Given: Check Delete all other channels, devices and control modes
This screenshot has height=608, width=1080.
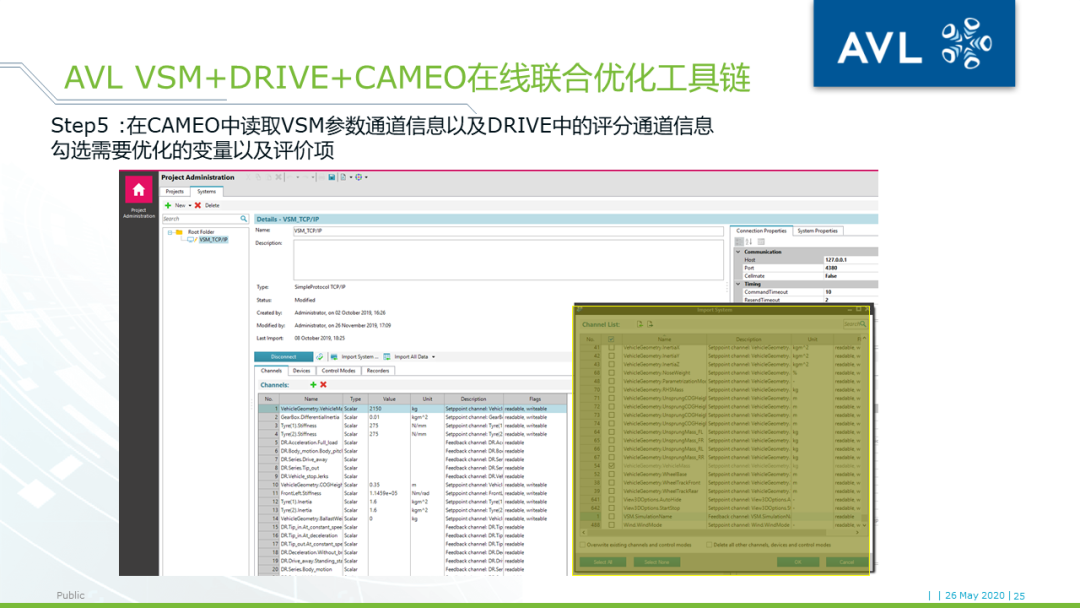Looking at the screenshot, I should click(708, 544).
